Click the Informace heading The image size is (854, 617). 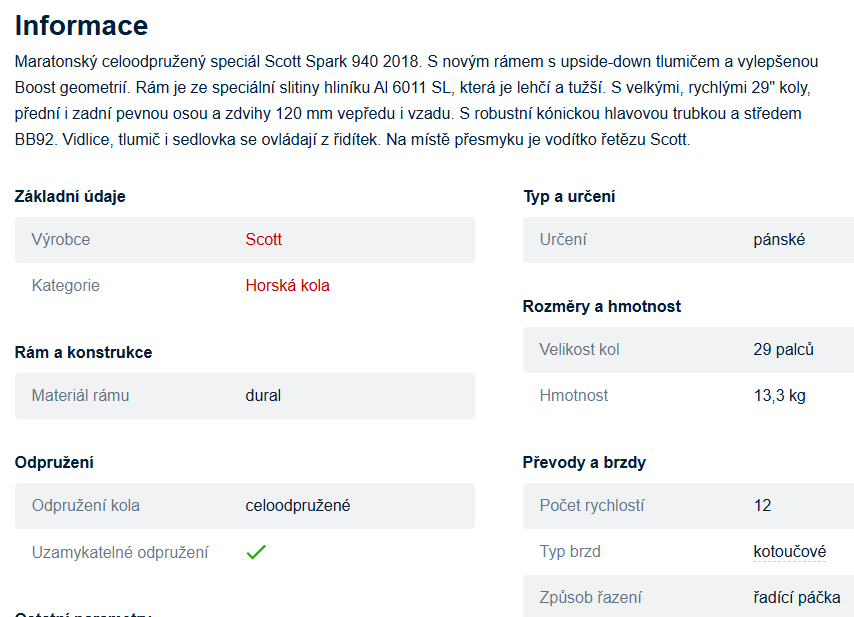point(81,25)
